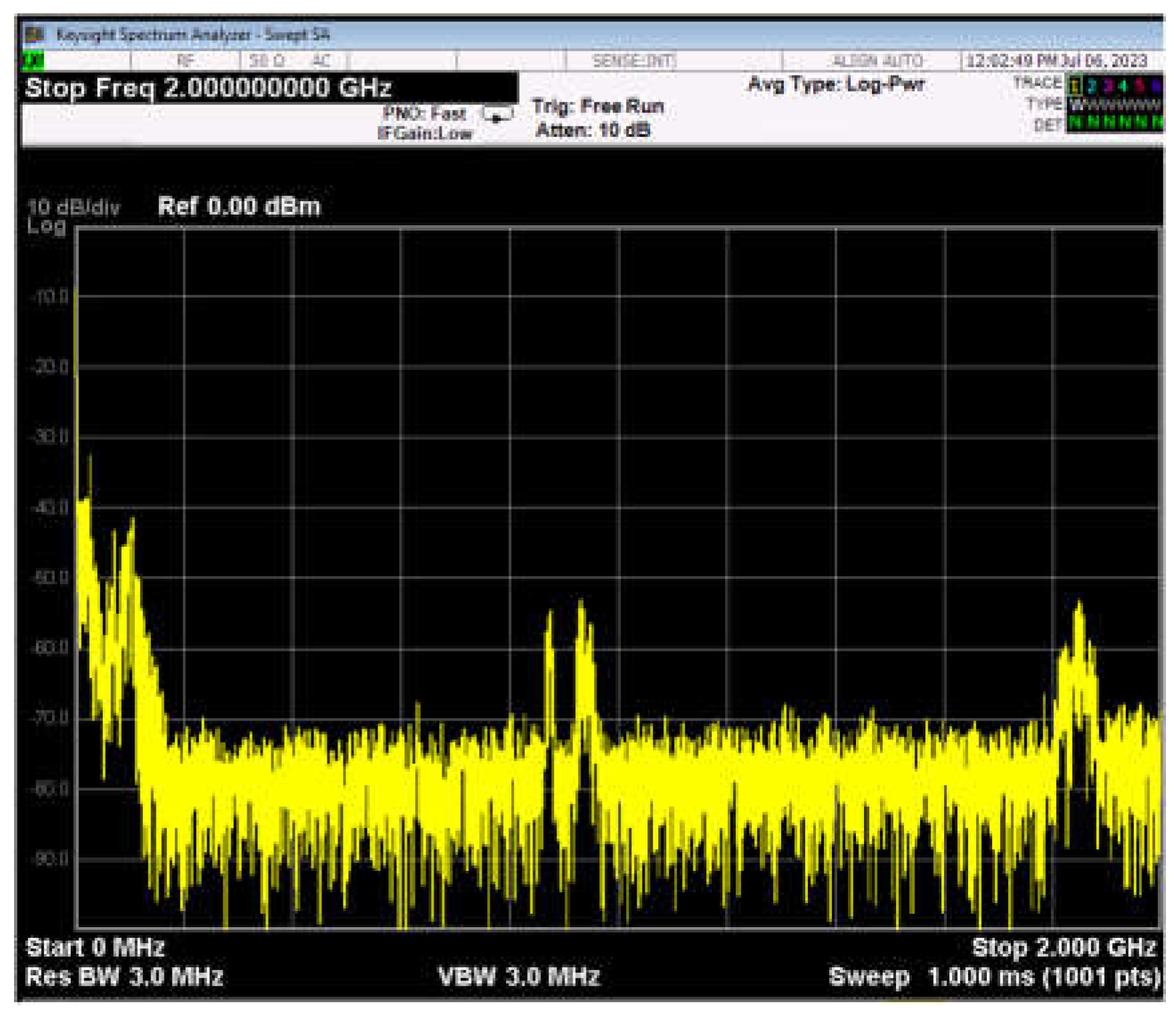
Task: Click Avg Type: Log-Pwr setting
Action: [836, 84]
